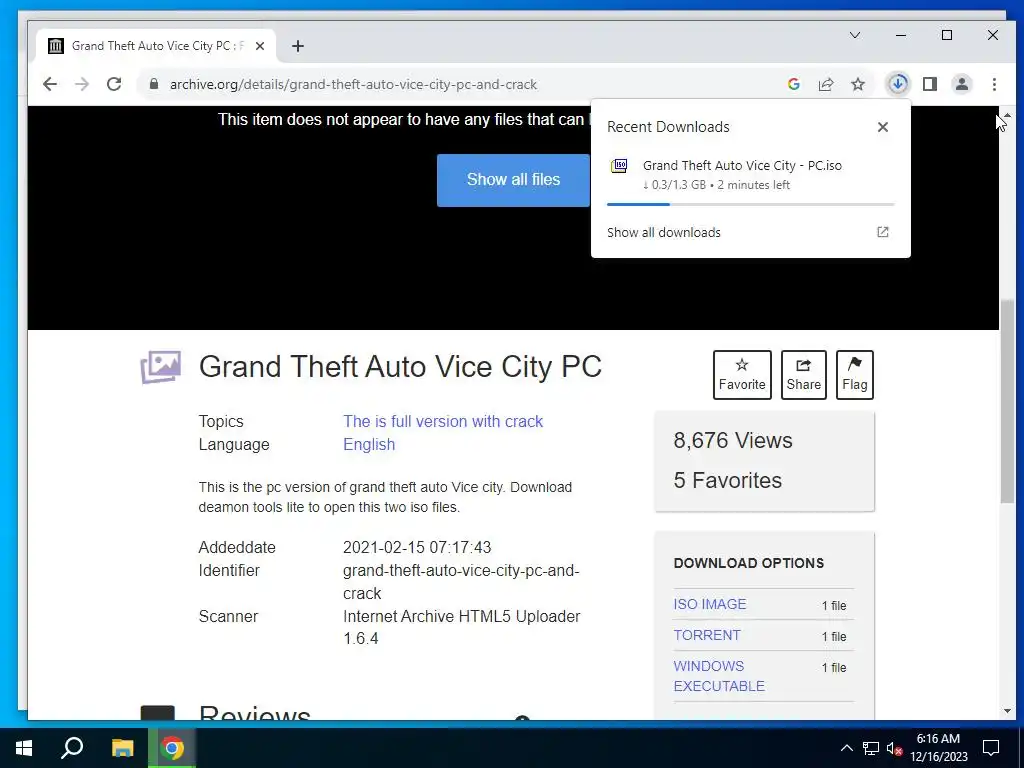1024x768 pixels.
Task: Click the '5 Favorites' text
Action: tap(728, 480)
